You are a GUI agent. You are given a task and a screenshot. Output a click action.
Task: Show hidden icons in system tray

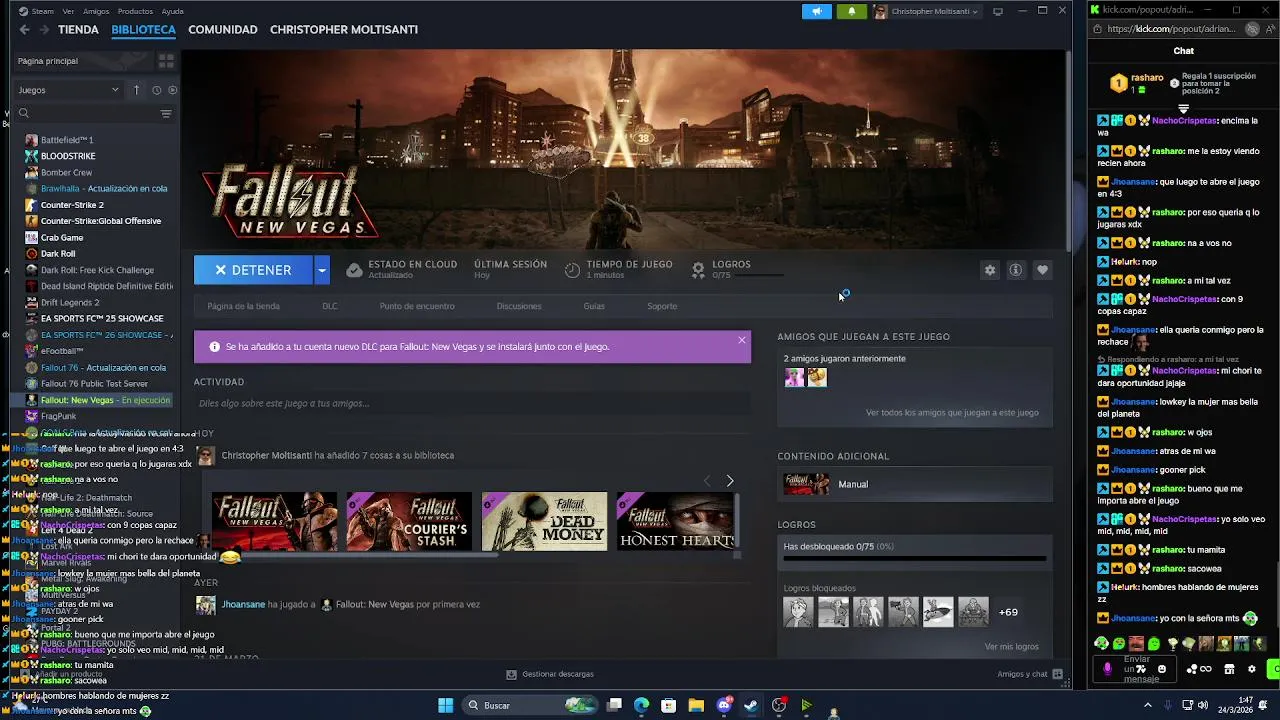1148,705
